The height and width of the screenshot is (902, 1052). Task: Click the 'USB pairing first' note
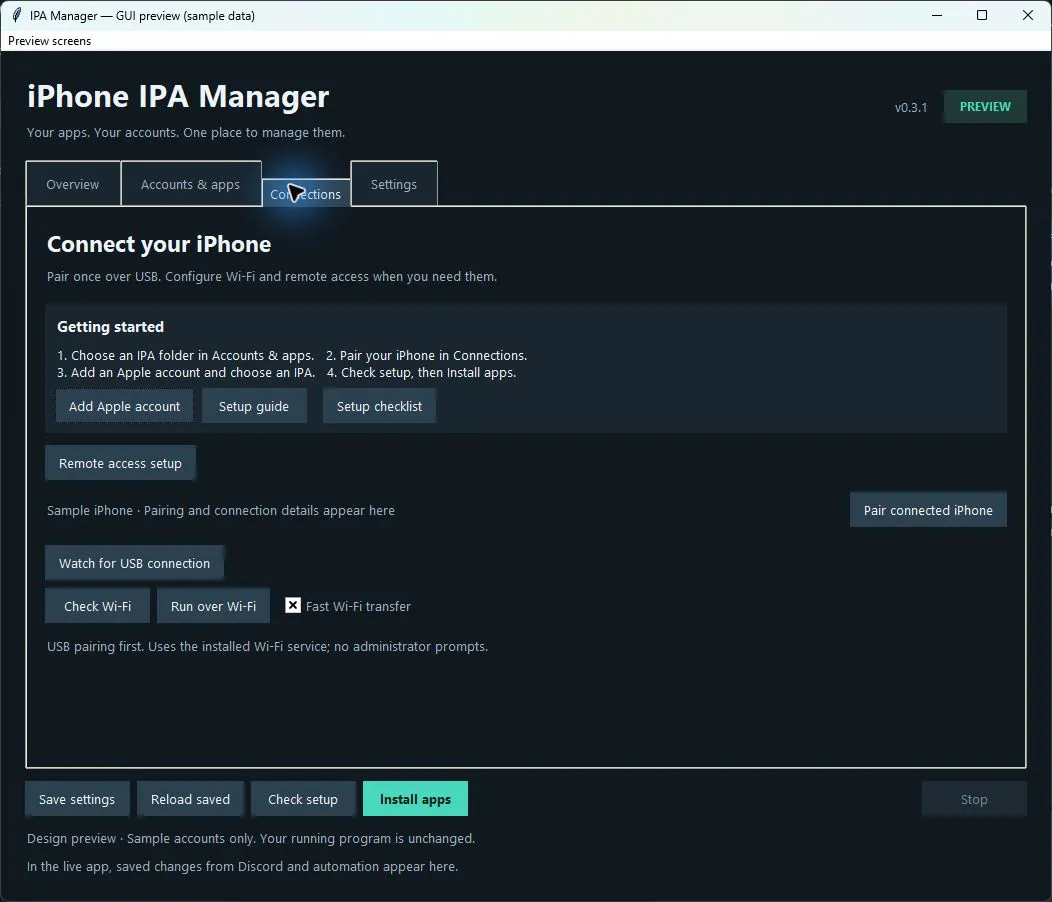click(x=268, y=646)
